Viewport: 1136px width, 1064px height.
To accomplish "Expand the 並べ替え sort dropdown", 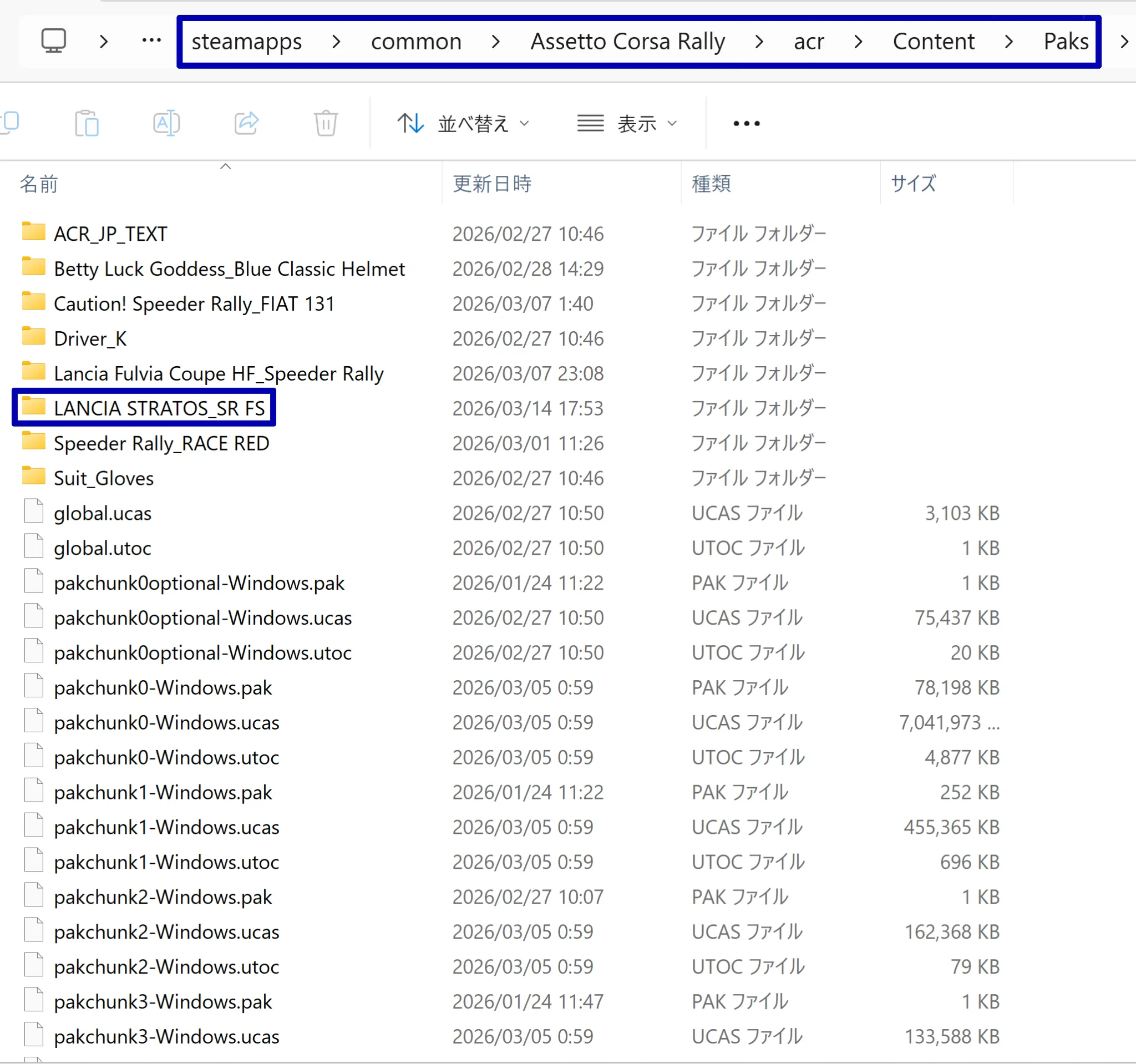I will click(x=463, y=123).
